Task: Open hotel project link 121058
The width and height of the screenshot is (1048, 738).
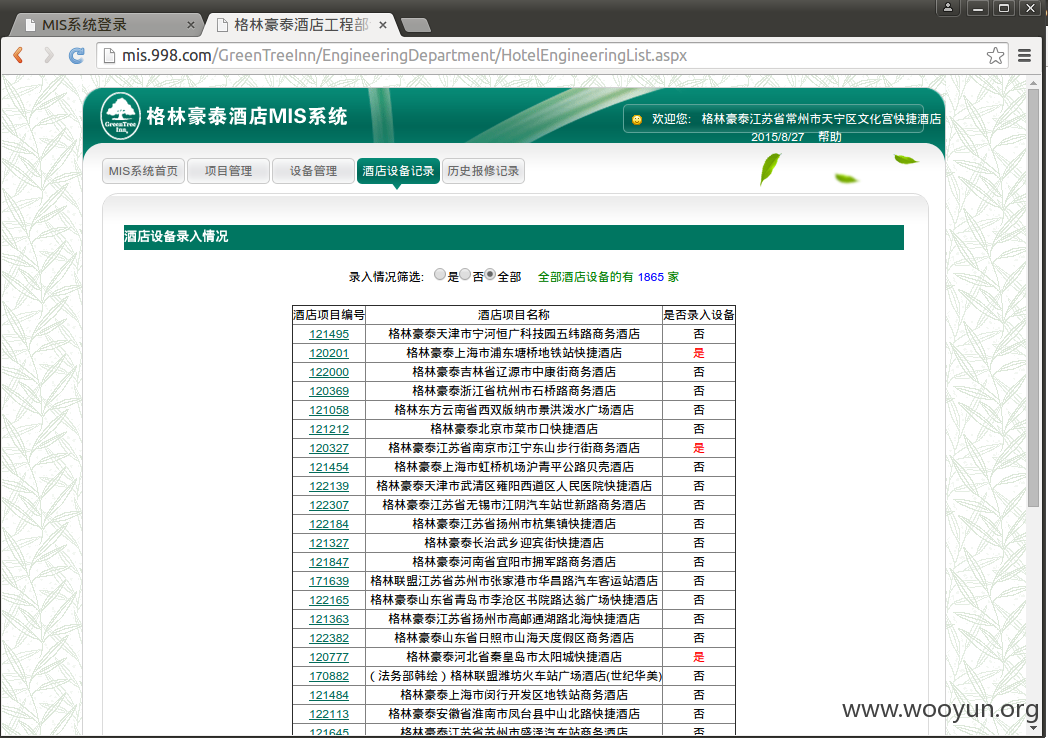Action: coord(329,410)
